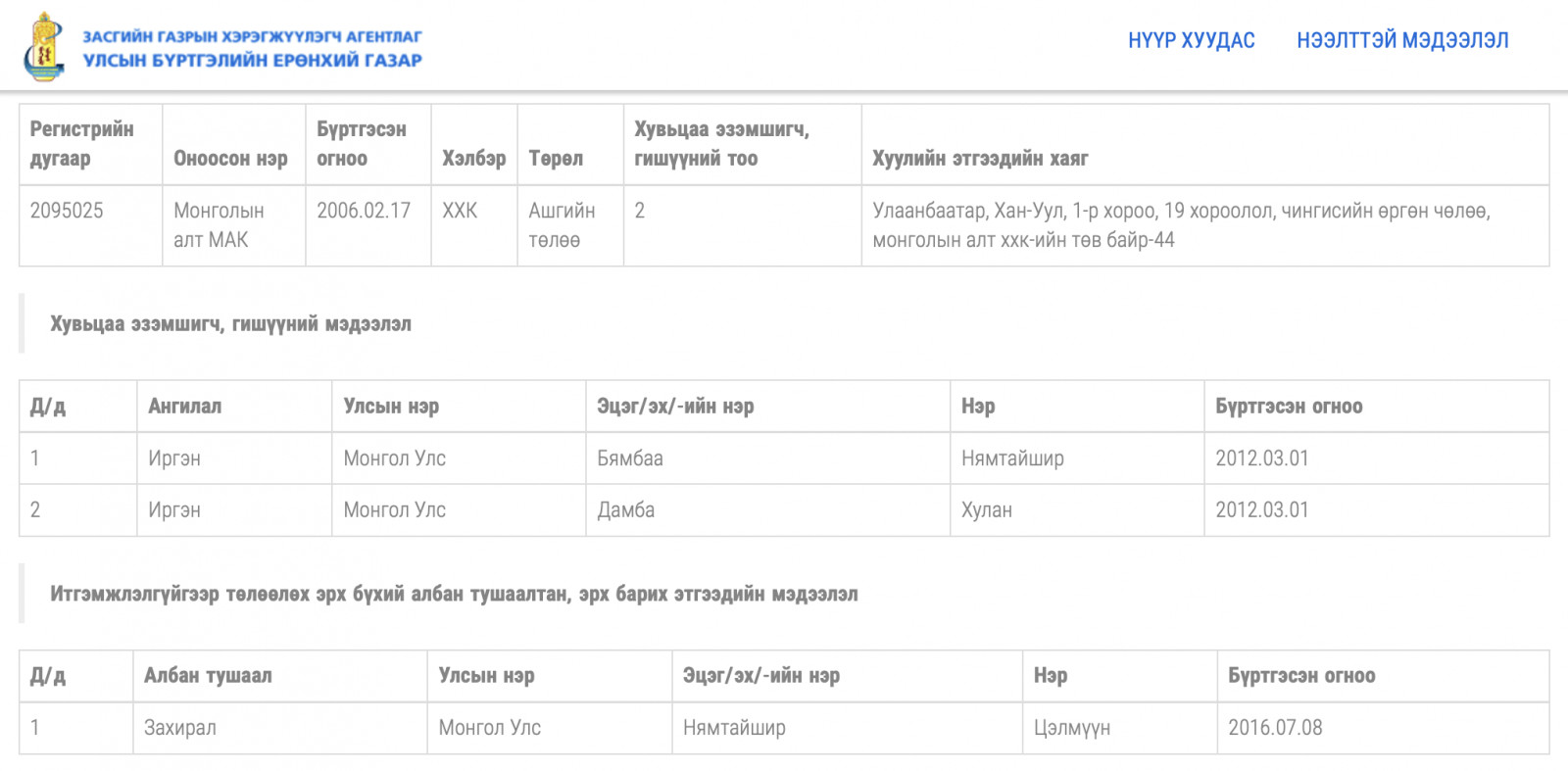Click the ЗАСГИЙН ГАЗРЫН ХЭРЭГЖҮҮЛЭГЧ АГЕНТЛАГ heading
1568x771 pixels.
coord(252,36)
